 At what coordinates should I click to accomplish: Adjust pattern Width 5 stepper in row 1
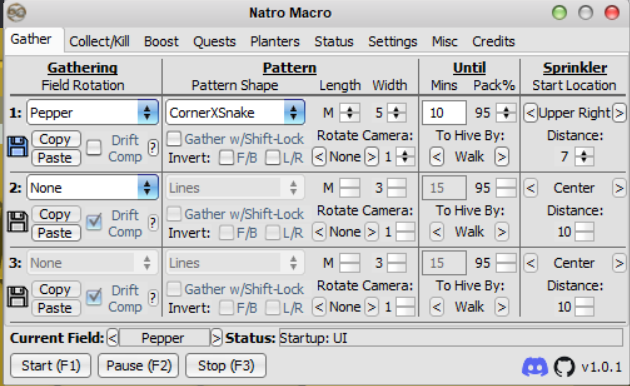(396, 113)
